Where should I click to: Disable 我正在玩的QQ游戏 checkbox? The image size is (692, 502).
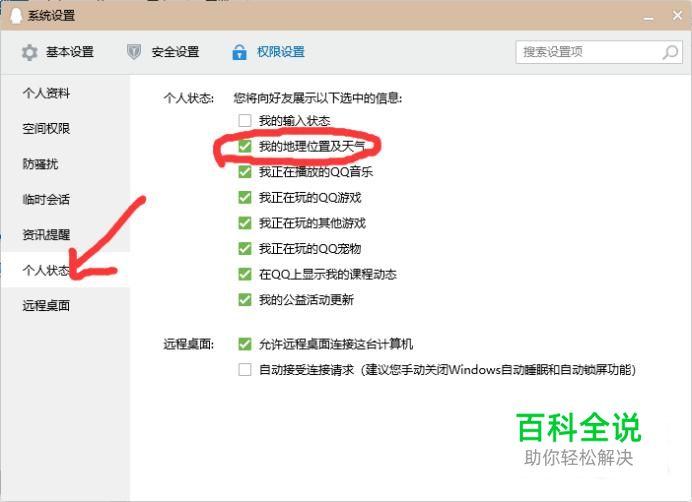pyautogui.click(x=245, y=197)
